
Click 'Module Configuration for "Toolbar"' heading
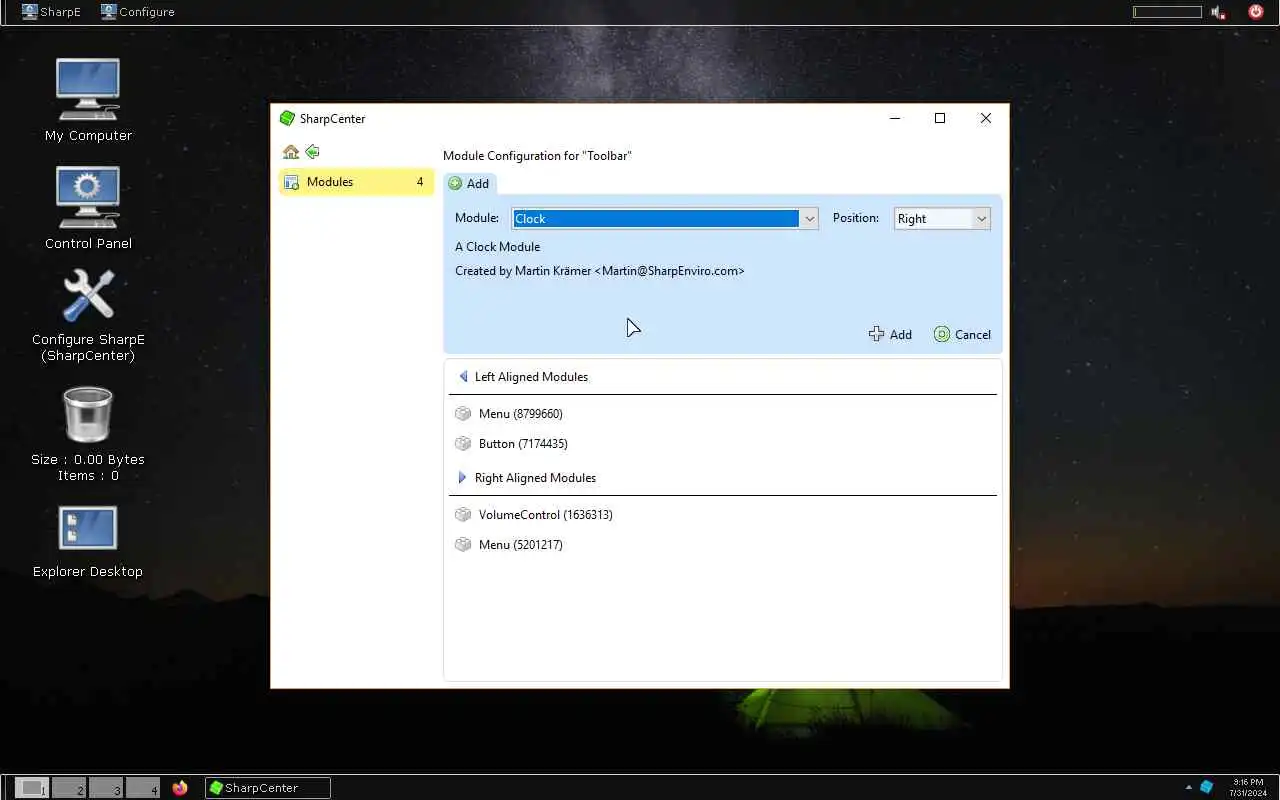point(537,156)
